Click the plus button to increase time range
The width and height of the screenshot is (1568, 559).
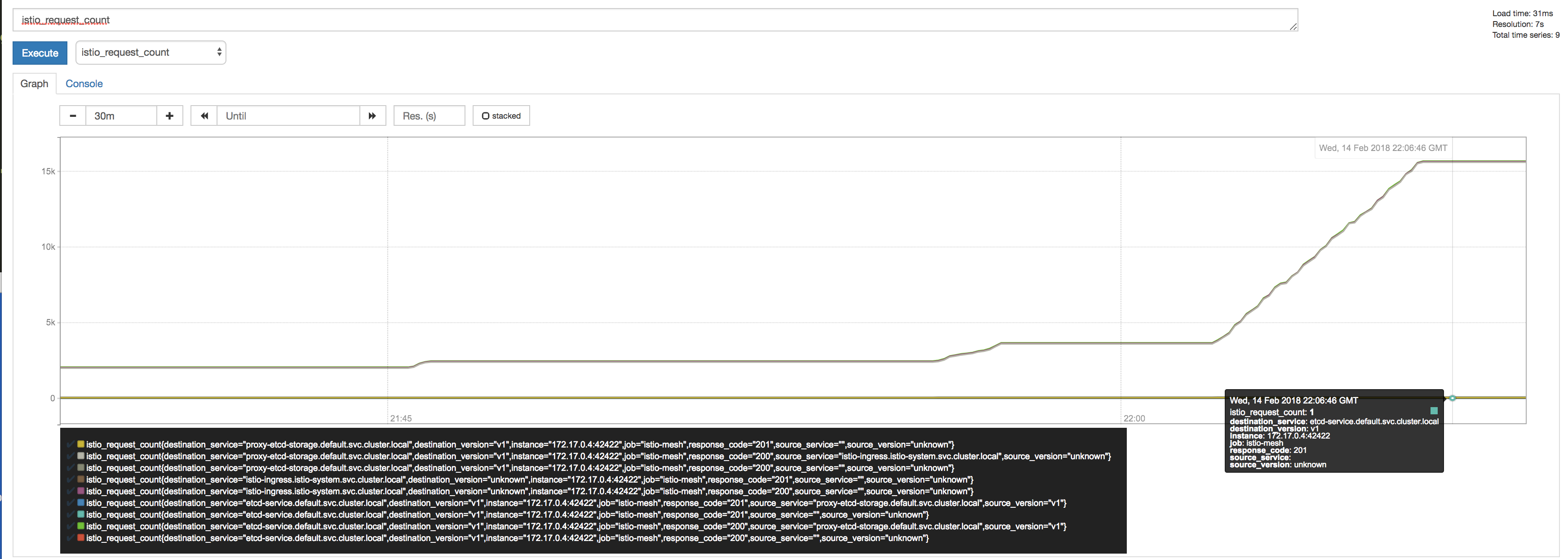169,115
